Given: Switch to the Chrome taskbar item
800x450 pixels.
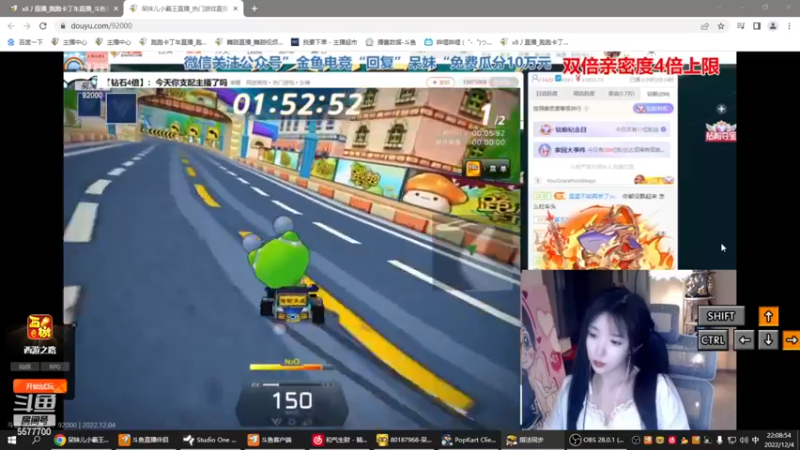Looking at the screenshot, I should click(x=82, y=440).
